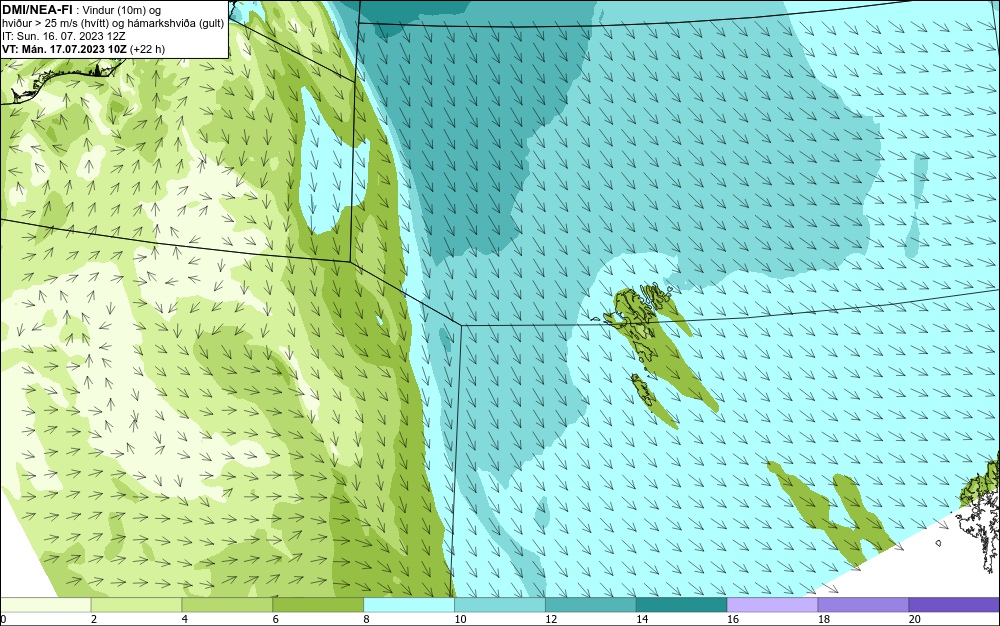Click the 10-12 m/s light teal legend swatch

tap(500, 605)
